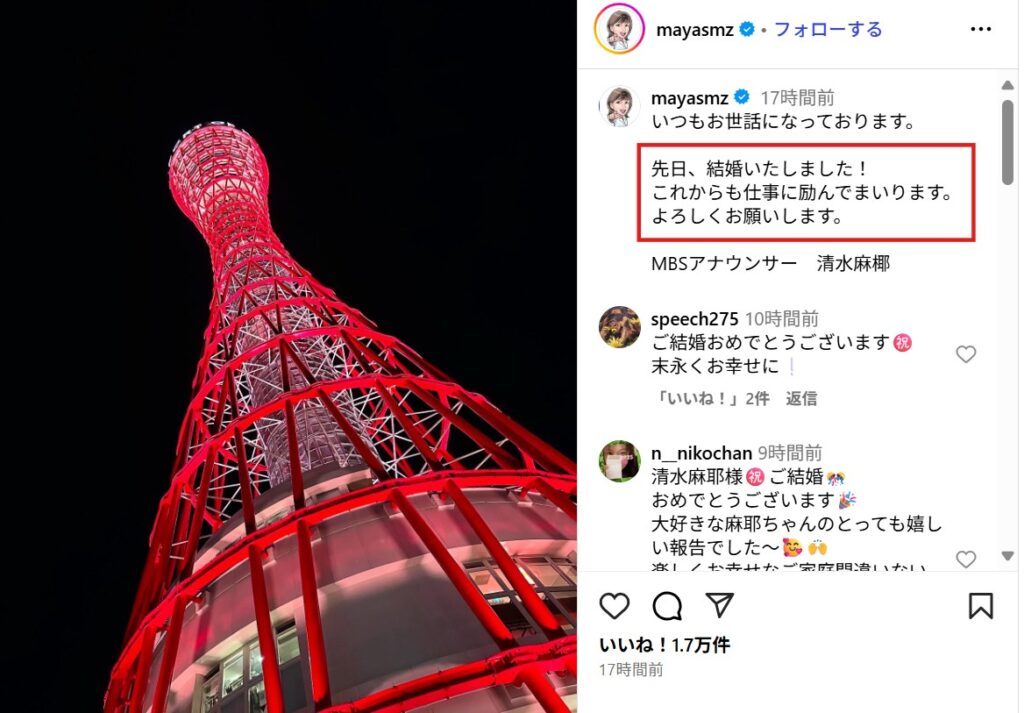This screenshot has height=713, width=1024.
Task: Like speech275's comment heart
Action: (966, 354)
